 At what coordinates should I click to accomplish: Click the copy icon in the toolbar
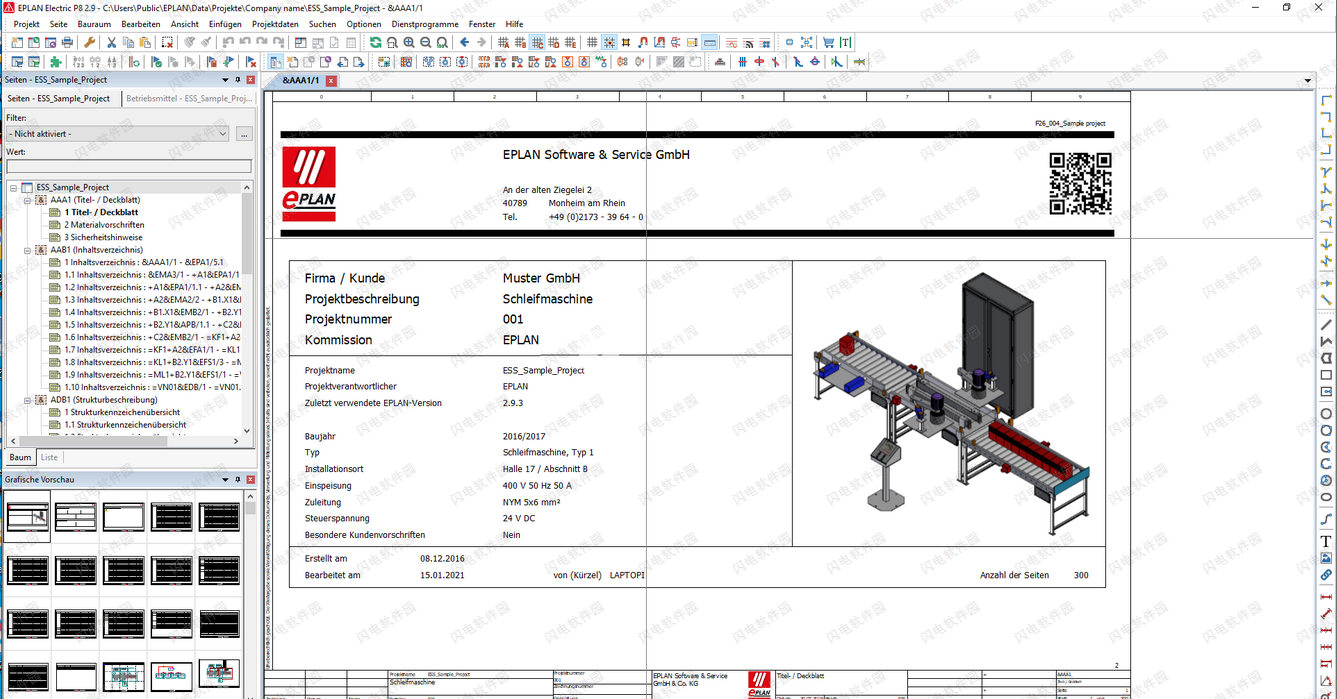click(x=128, y=43)
